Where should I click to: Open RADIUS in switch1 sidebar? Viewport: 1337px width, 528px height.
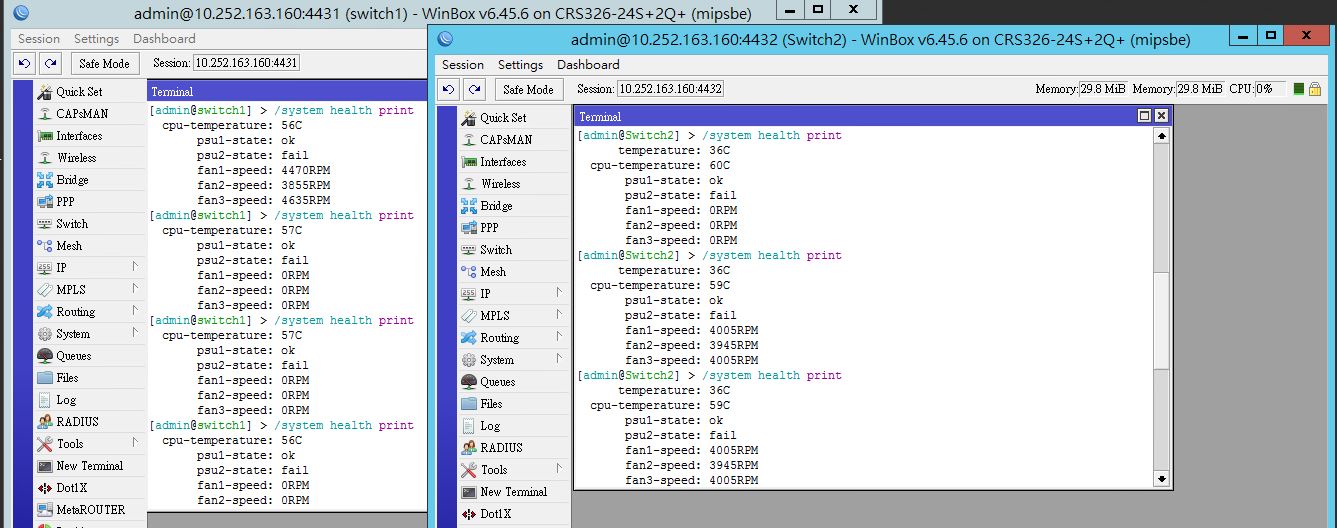(x=89, y=422)
